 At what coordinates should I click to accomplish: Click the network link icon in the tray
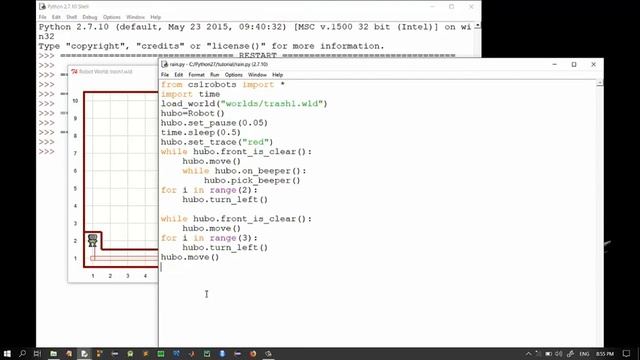[570, 353]
